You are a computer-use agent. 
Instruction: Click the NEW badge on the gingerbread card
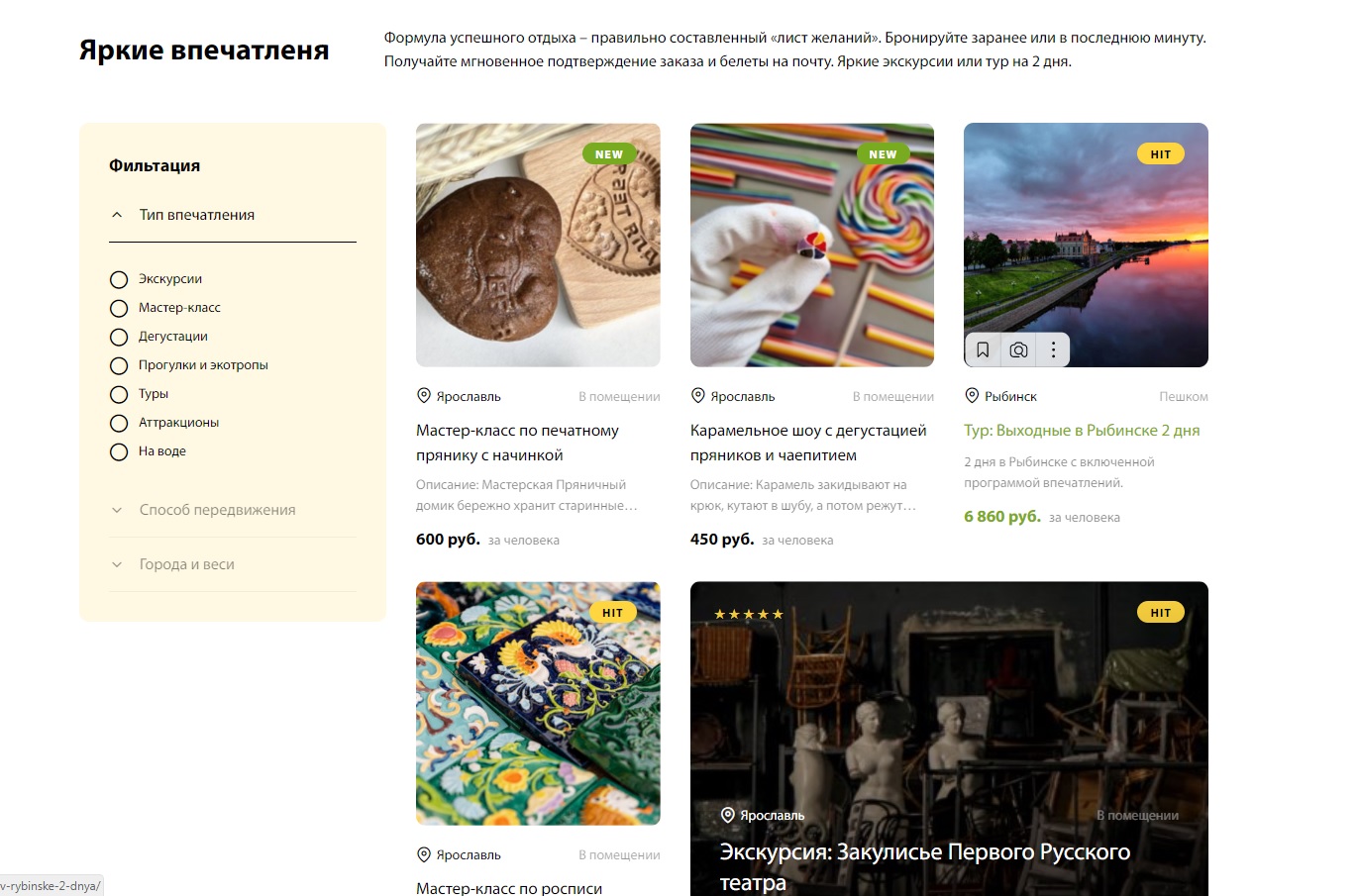(x=609, y=154)
